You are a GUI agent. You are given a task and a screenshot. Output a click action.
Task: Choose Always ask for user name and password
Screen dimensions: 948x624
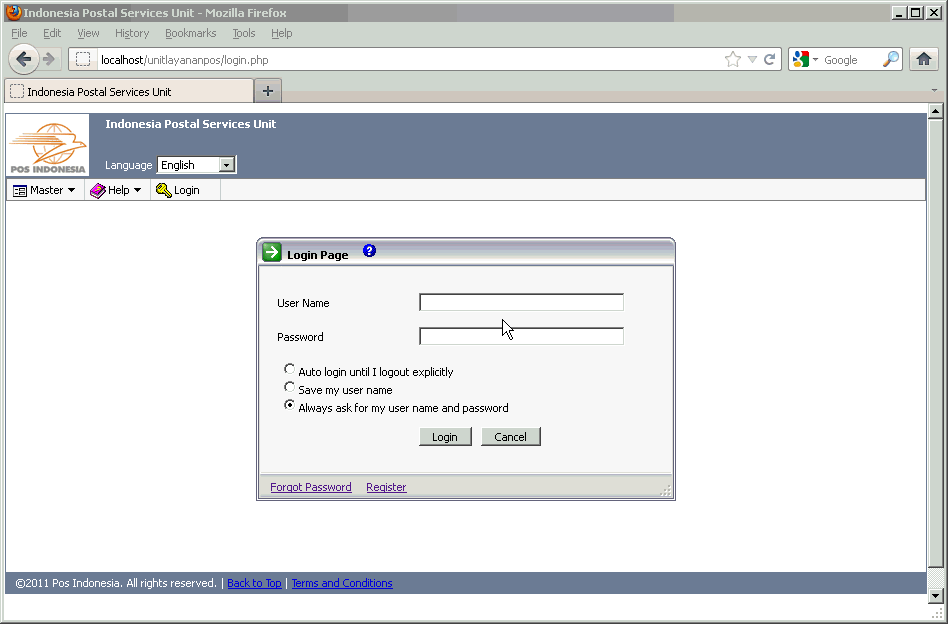(290, 405)
